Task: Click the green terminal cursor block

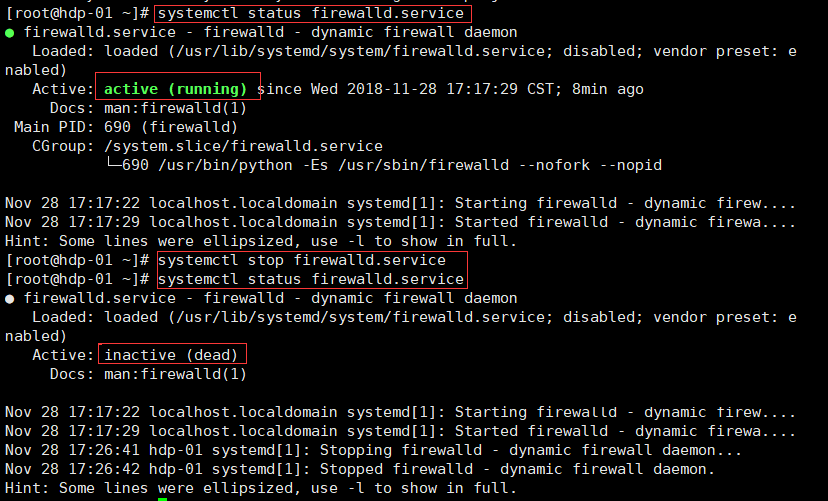Action: [x=162, y=495]
